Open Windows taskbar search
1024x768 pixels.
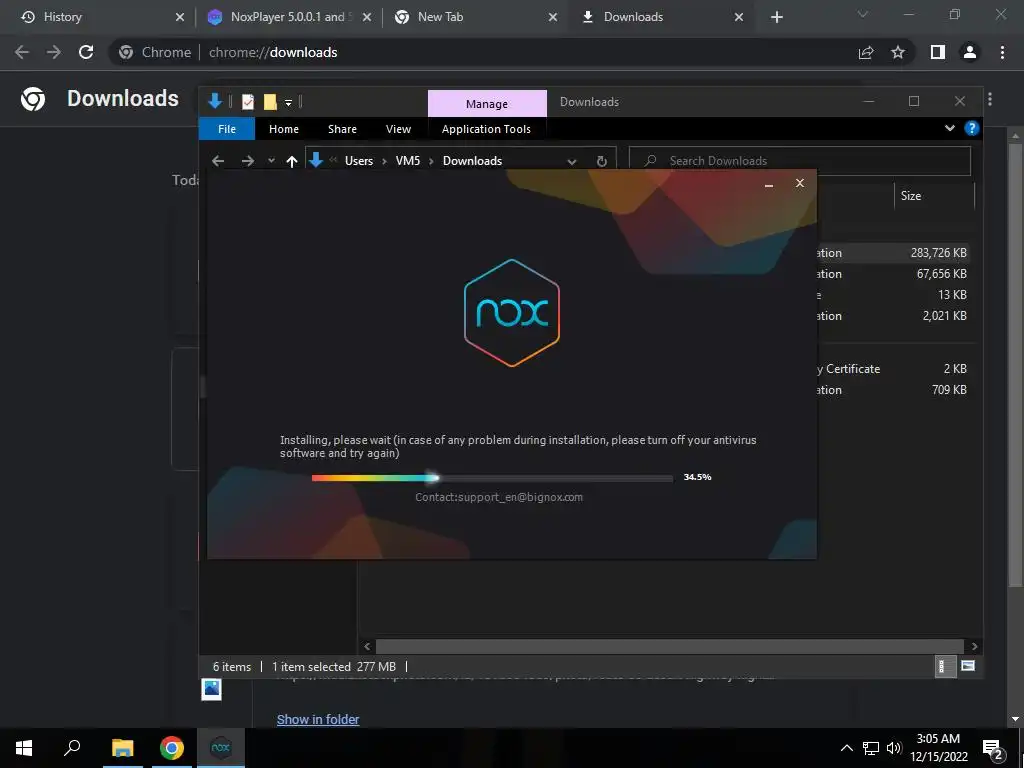tap(72, 748)
